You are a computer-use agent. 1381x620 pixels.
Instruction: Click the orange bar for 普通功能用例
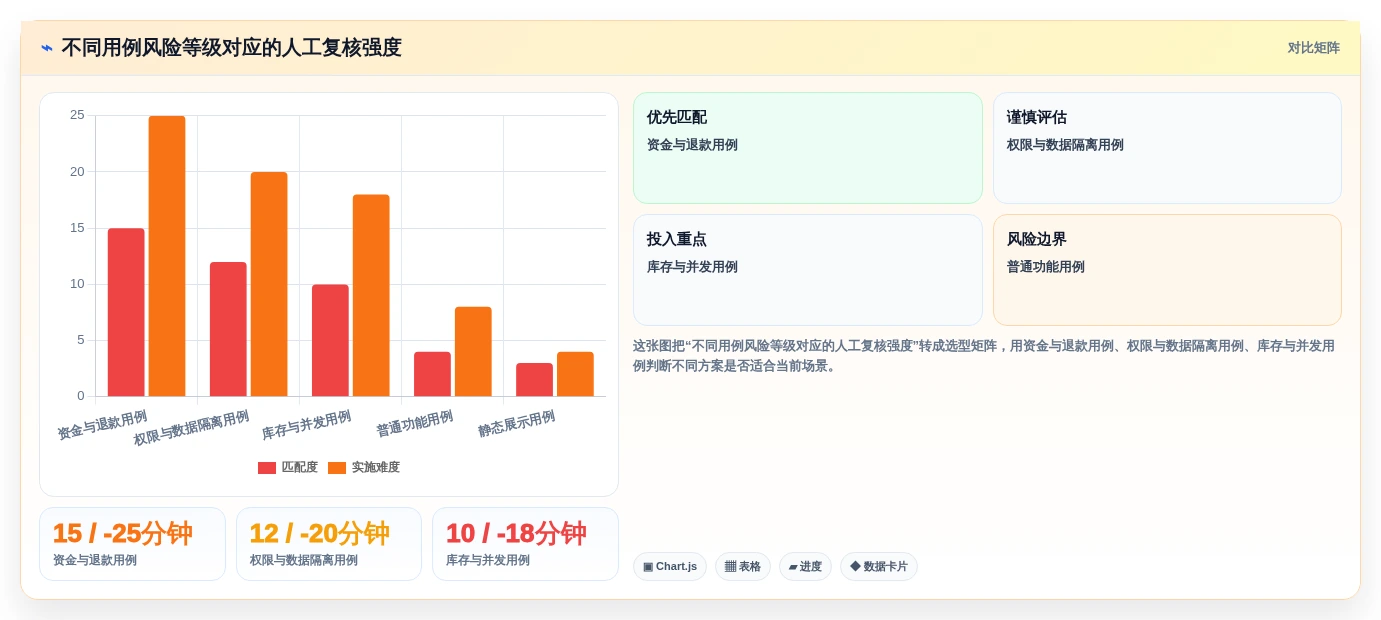click(473, 352)
